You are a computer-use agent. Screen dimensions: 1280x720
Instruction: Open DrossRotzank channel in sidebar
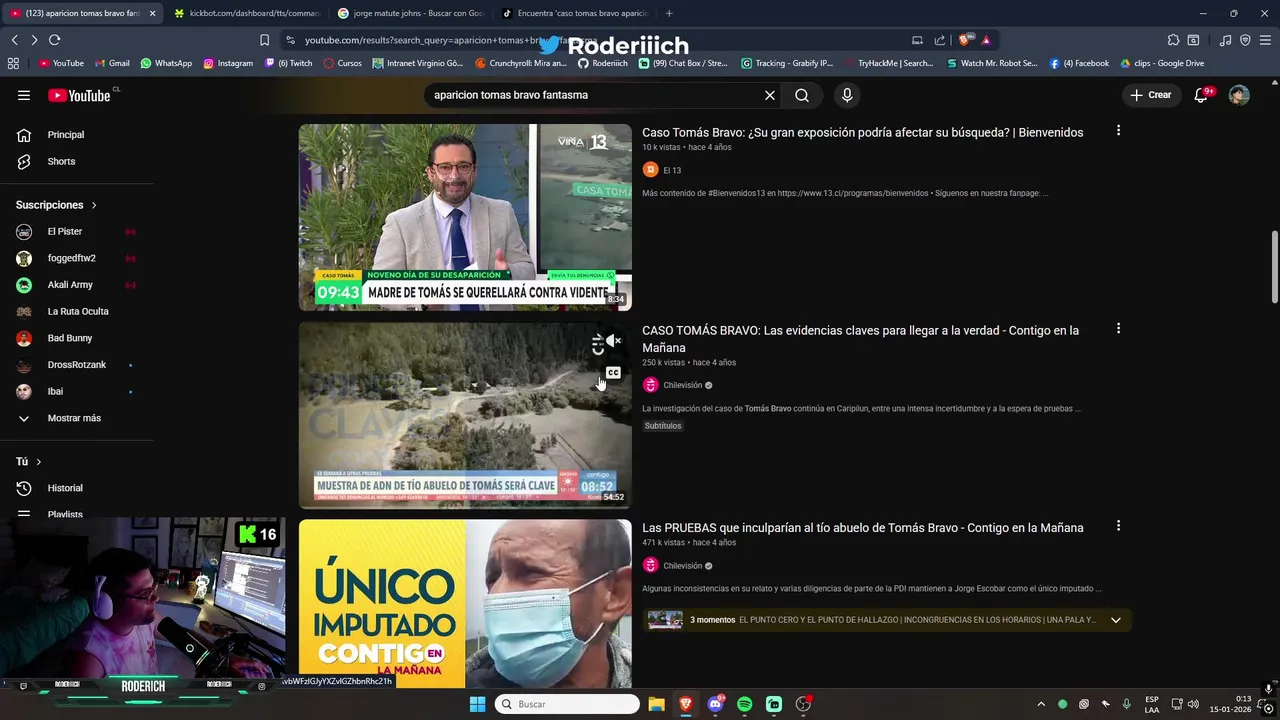coord(75,365)
